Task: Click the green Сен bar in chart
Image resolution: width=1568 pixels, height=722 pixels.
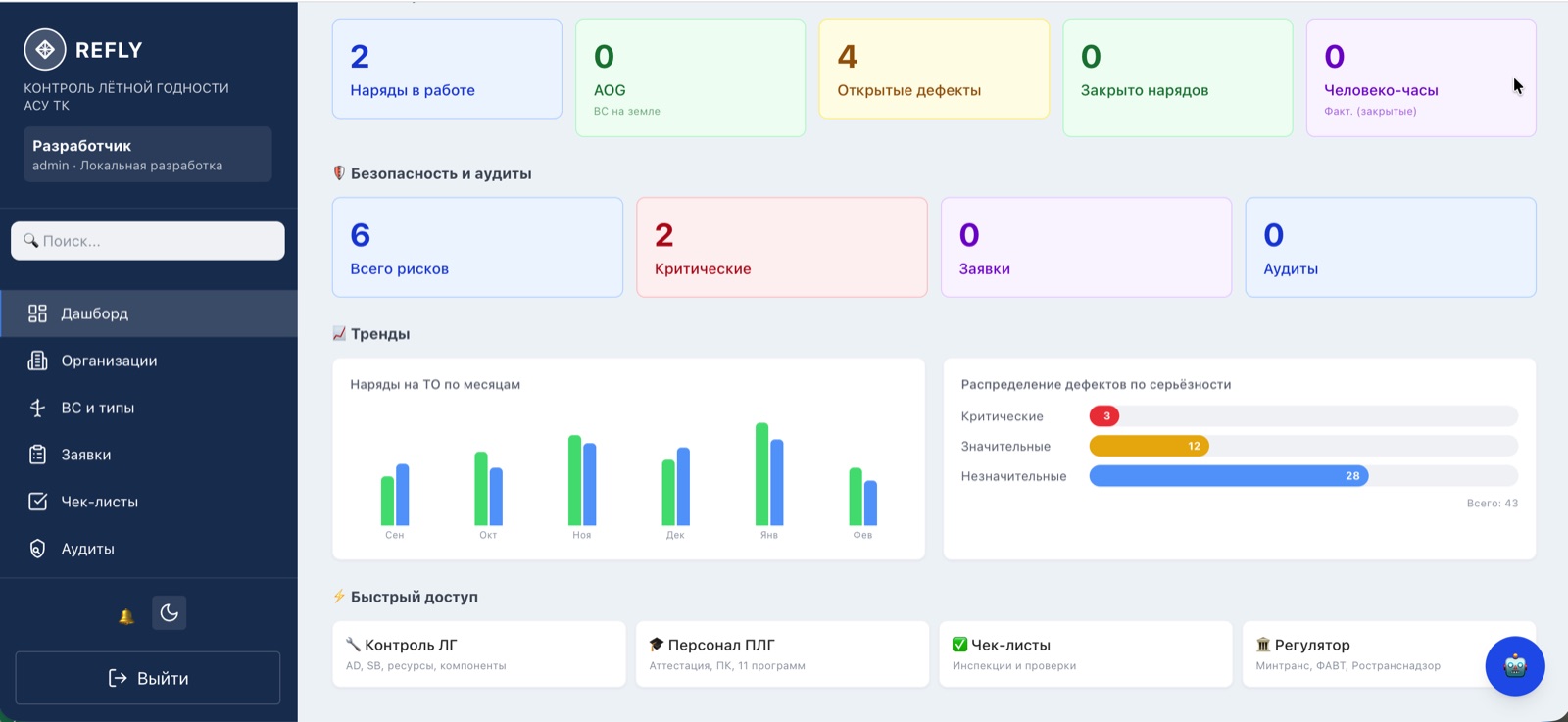Action: (x=387, y=501)
